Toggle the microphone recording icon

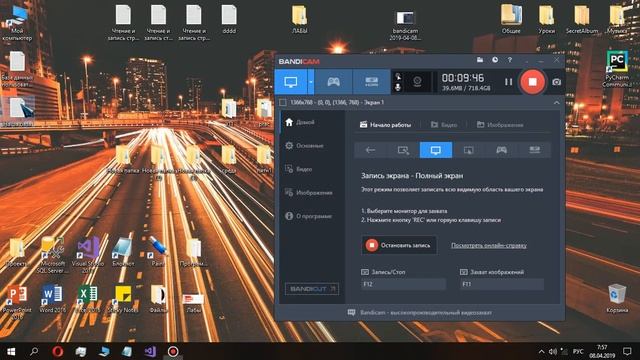tap(398, 87)
